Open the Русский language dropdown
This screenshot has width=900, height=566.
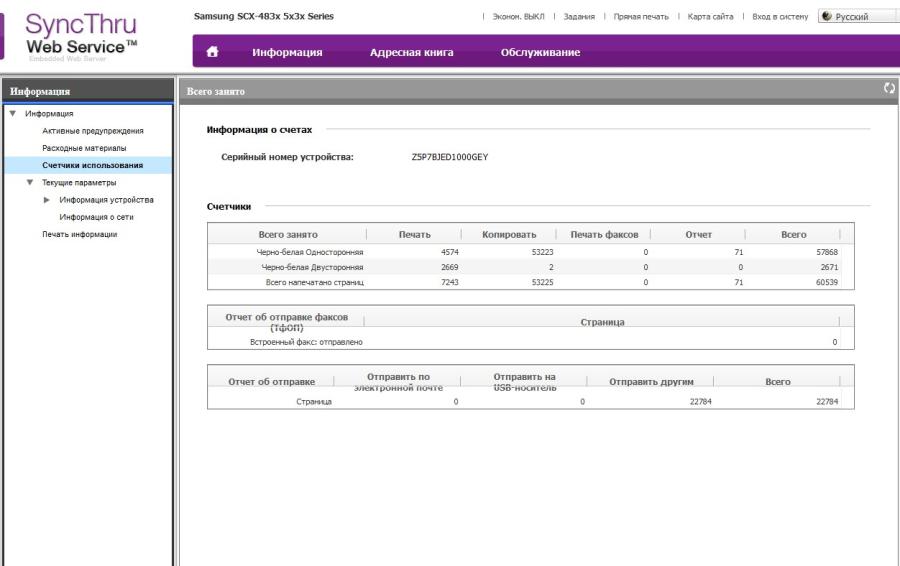(x=856, y=17)
